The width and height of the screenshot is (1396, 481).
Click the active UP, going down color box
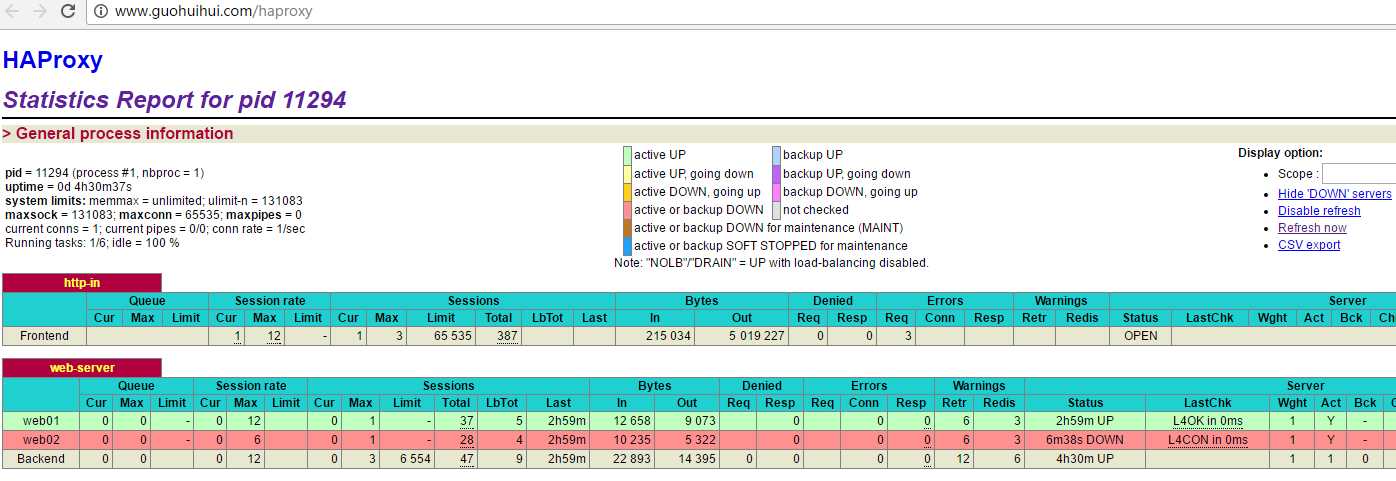627,173
